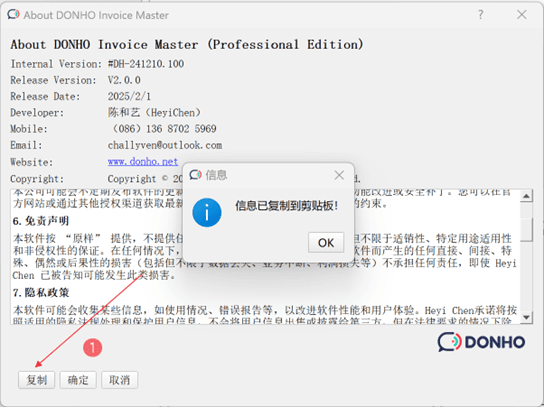544x407 pixels.
Task: Confirm the clipboard message with OK
Action: pos(326,243)
